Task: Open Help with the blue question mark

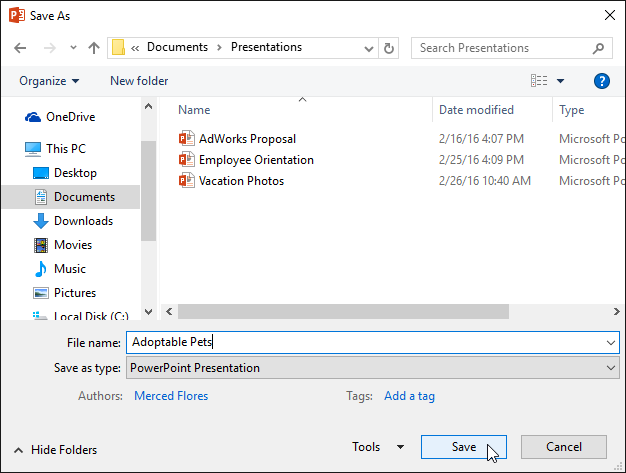Action: pos(601,81)
